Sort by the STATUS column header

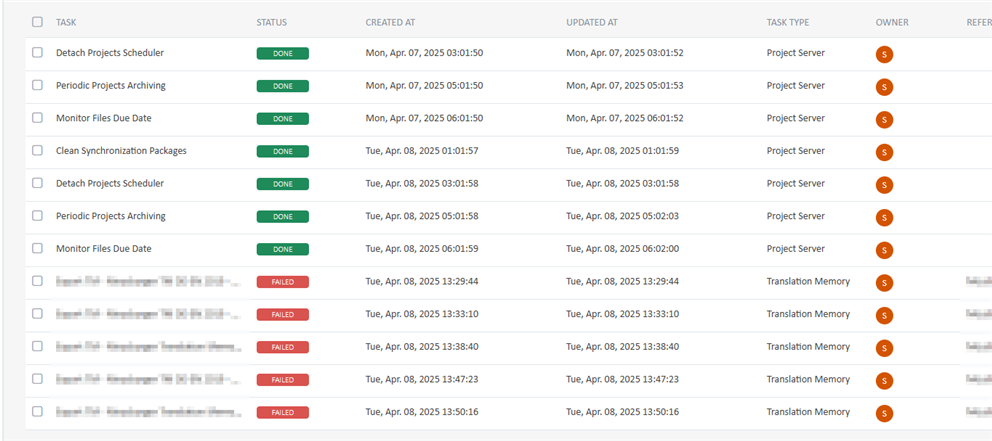[271, 22]
